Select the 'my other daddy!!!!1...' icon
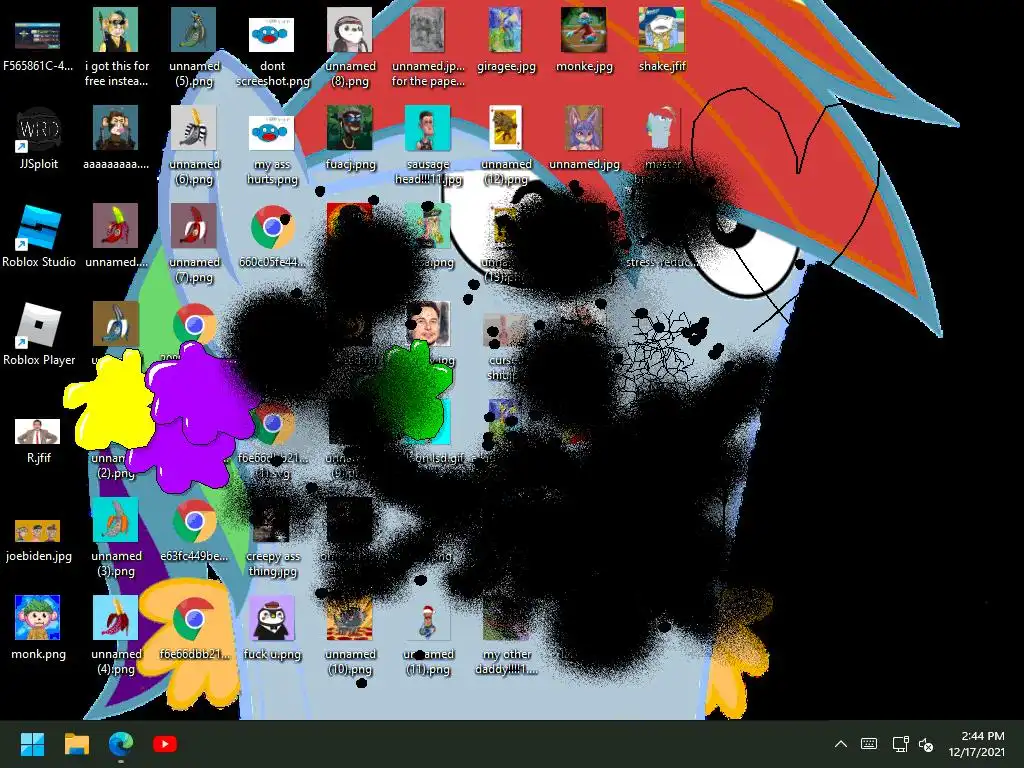The height and width of the screenshot is (768, 1024). click(x=506, y=635)
